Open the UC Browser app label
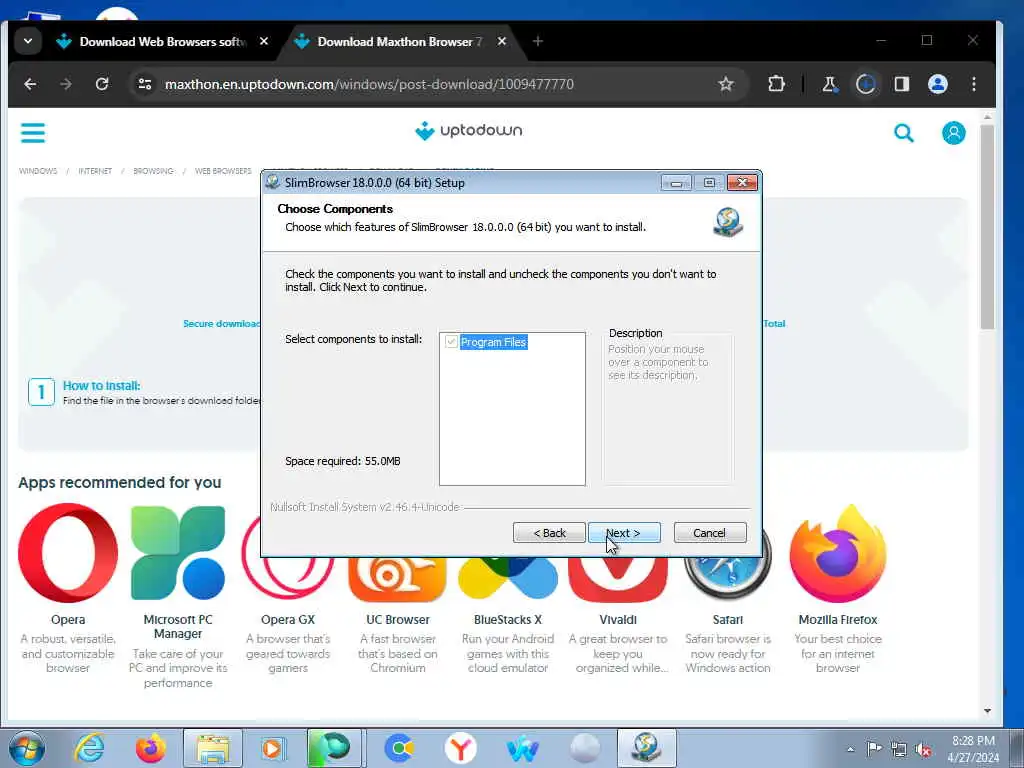Image resolution: width=1024 pixels, height=768 pixels. coord(398,620)
